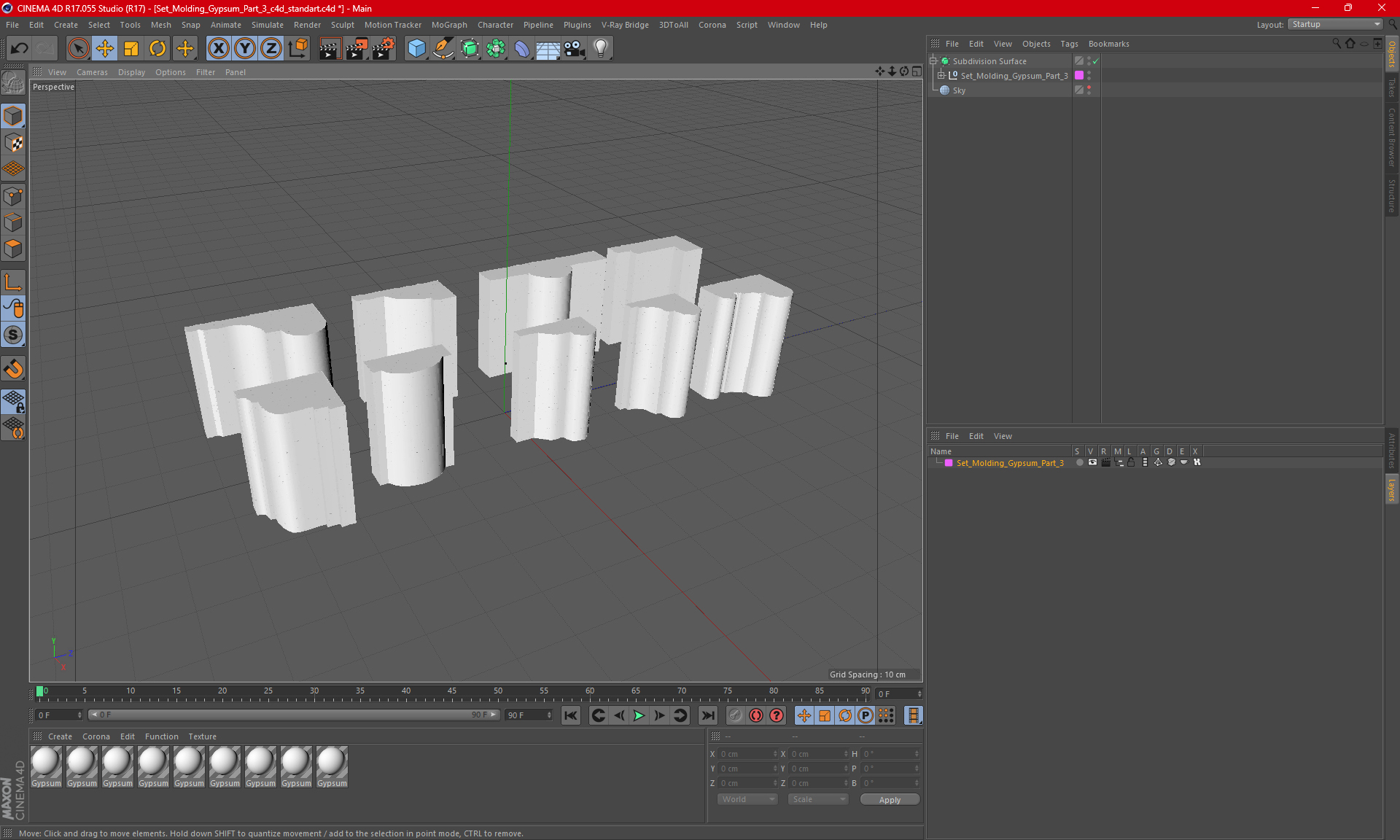1400x840 pixels.
Task: Open the MoGraph menu
Action: click(x=448, y=25)
